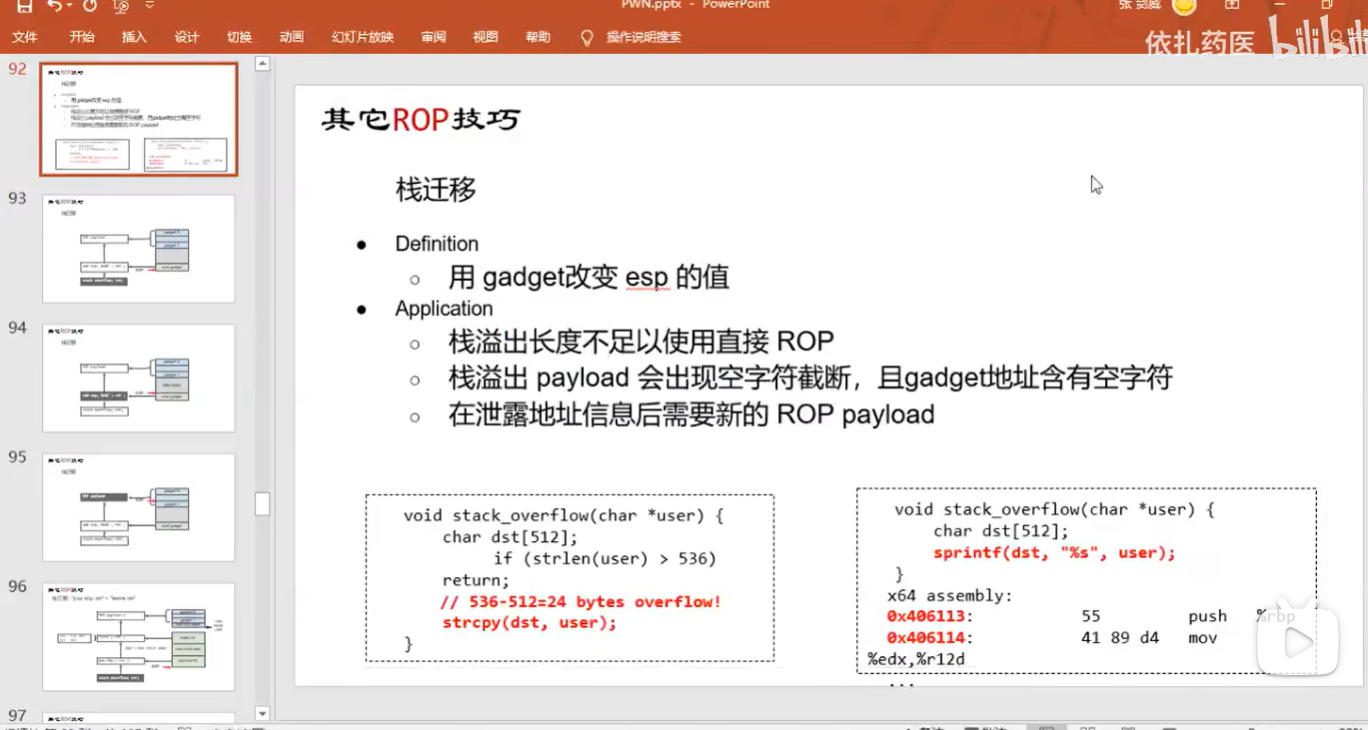
Task: Click the 栈迁移 subtitle text
Action: tap(436, 190)
